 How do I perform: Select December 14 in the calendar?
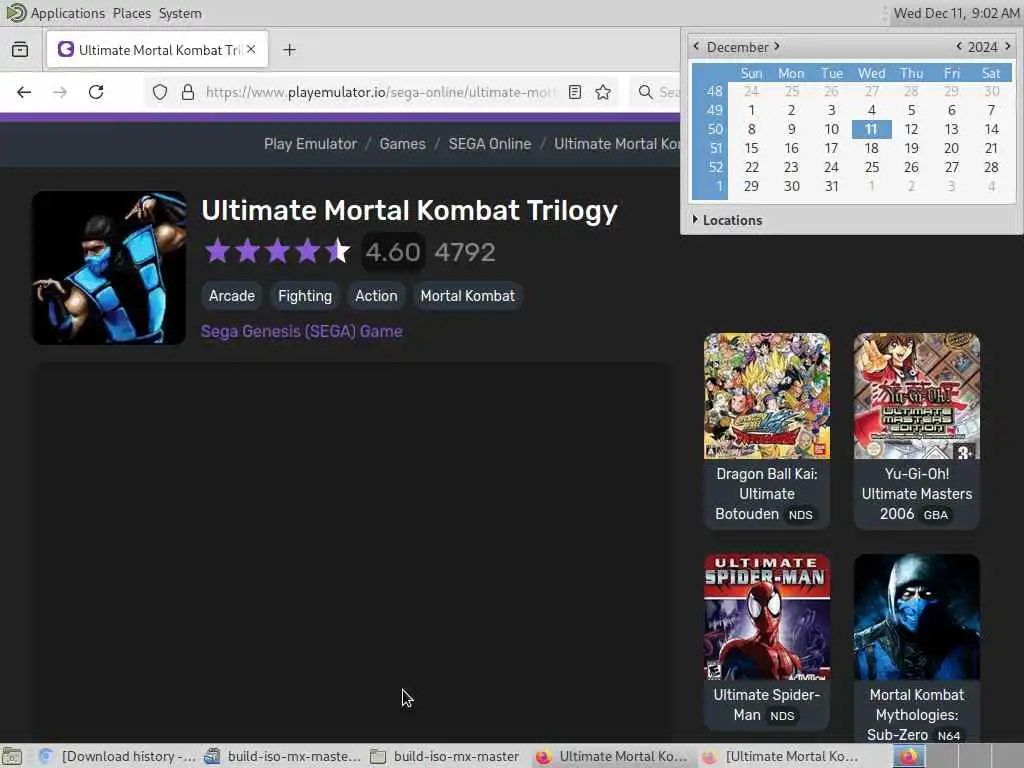pyautogui.click(x=991, y=129)
